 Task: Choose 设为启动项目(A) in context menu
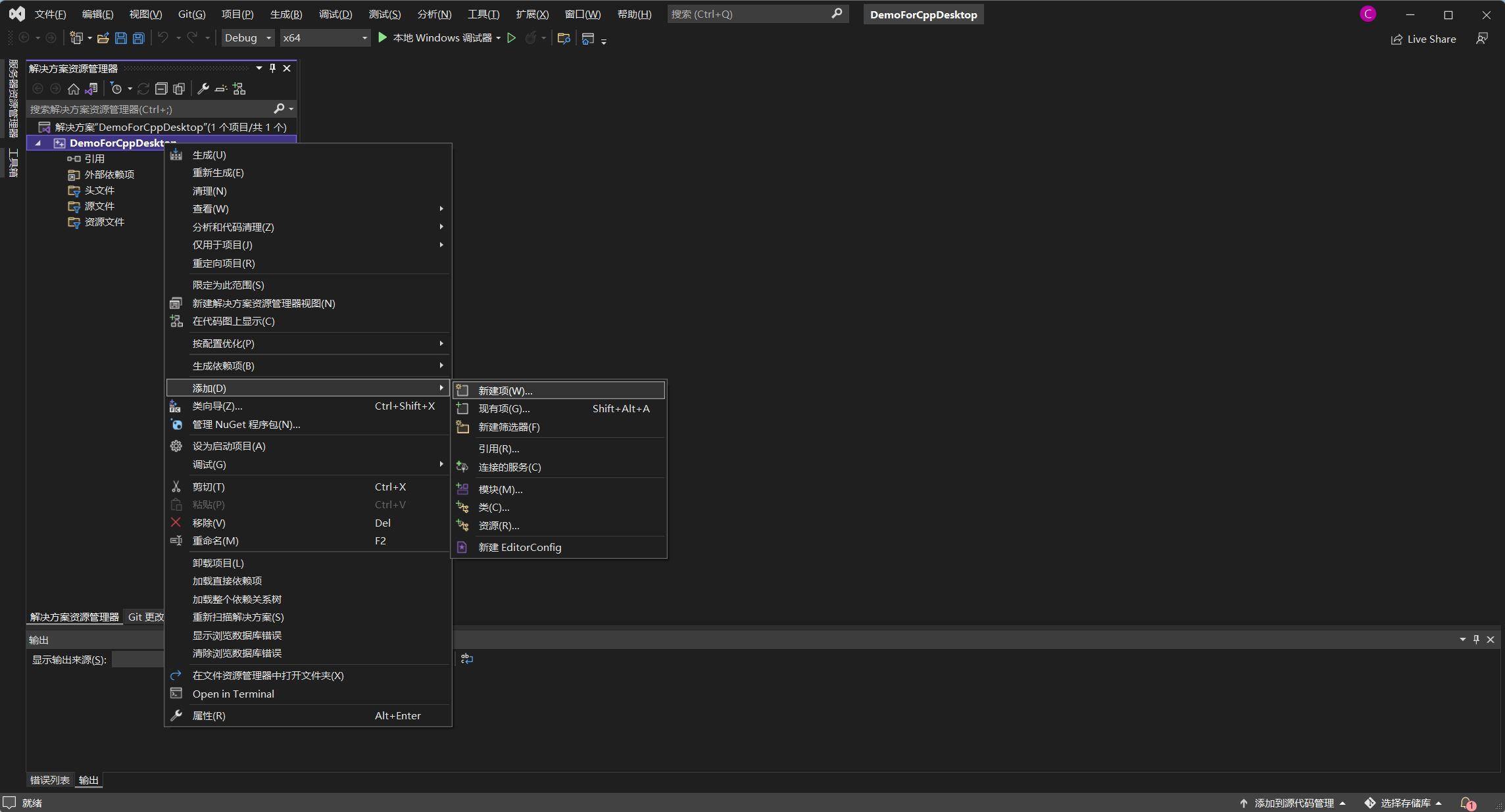308,446
